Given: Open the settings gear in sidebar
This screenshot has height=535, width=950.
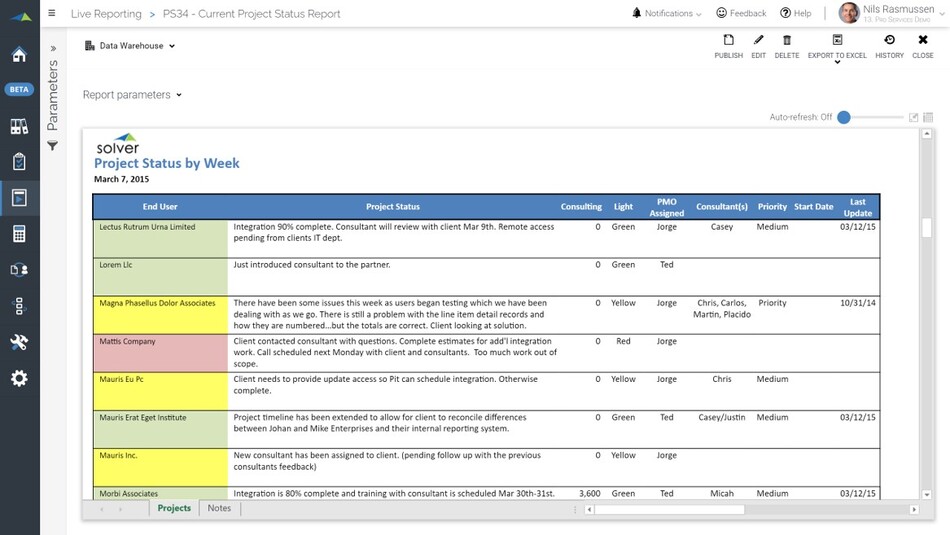Looking at the screenshot, I should pyautogui.click(x=19, y=378).
